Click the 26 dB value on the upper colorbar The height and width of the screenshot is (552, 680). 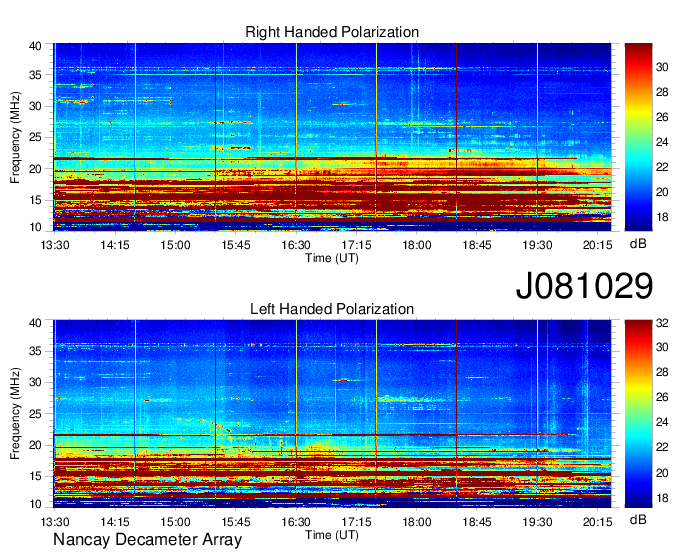662,117
